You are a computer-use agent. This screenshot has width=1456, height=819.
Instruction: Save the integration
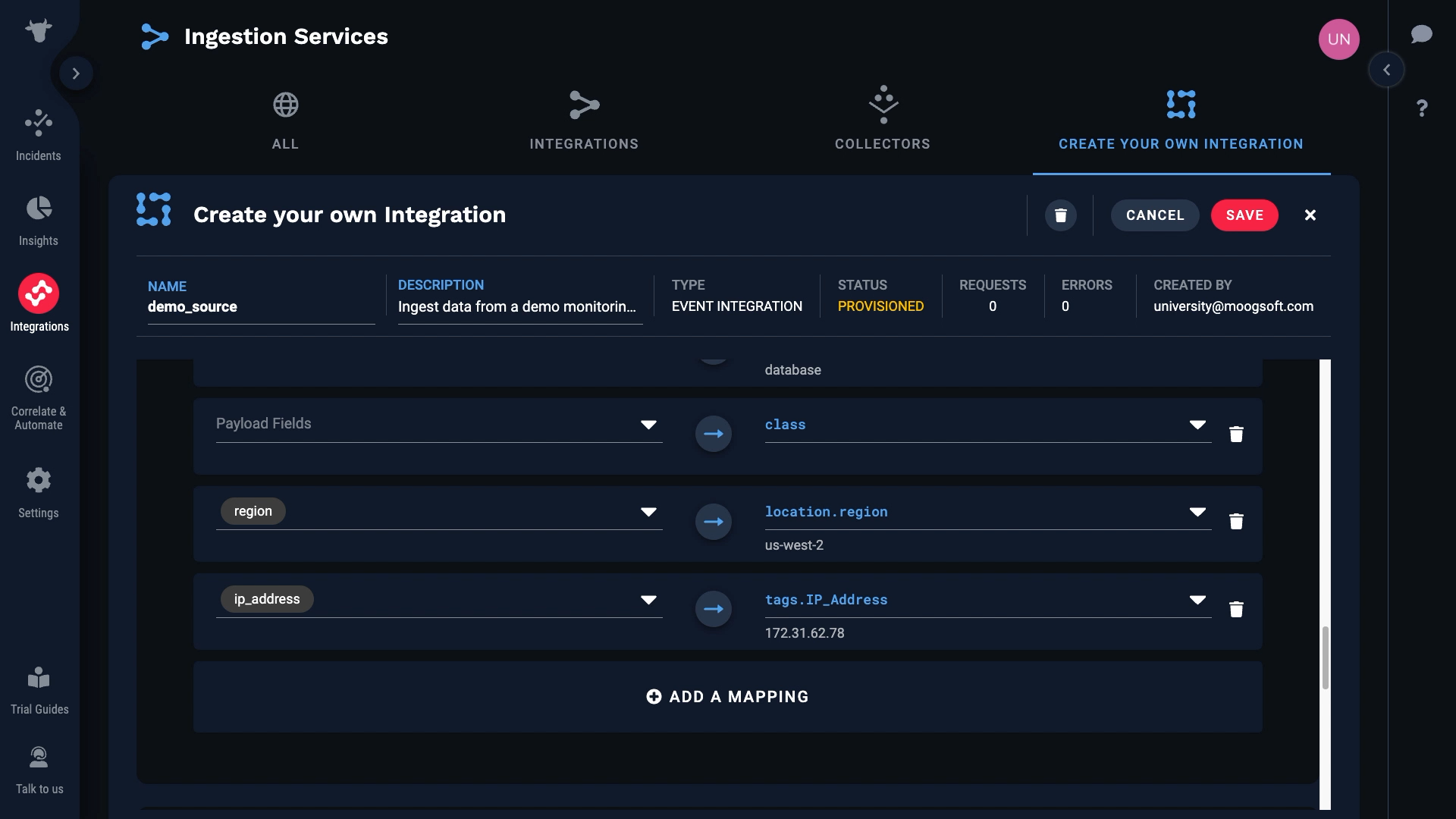pos(1244,215)
